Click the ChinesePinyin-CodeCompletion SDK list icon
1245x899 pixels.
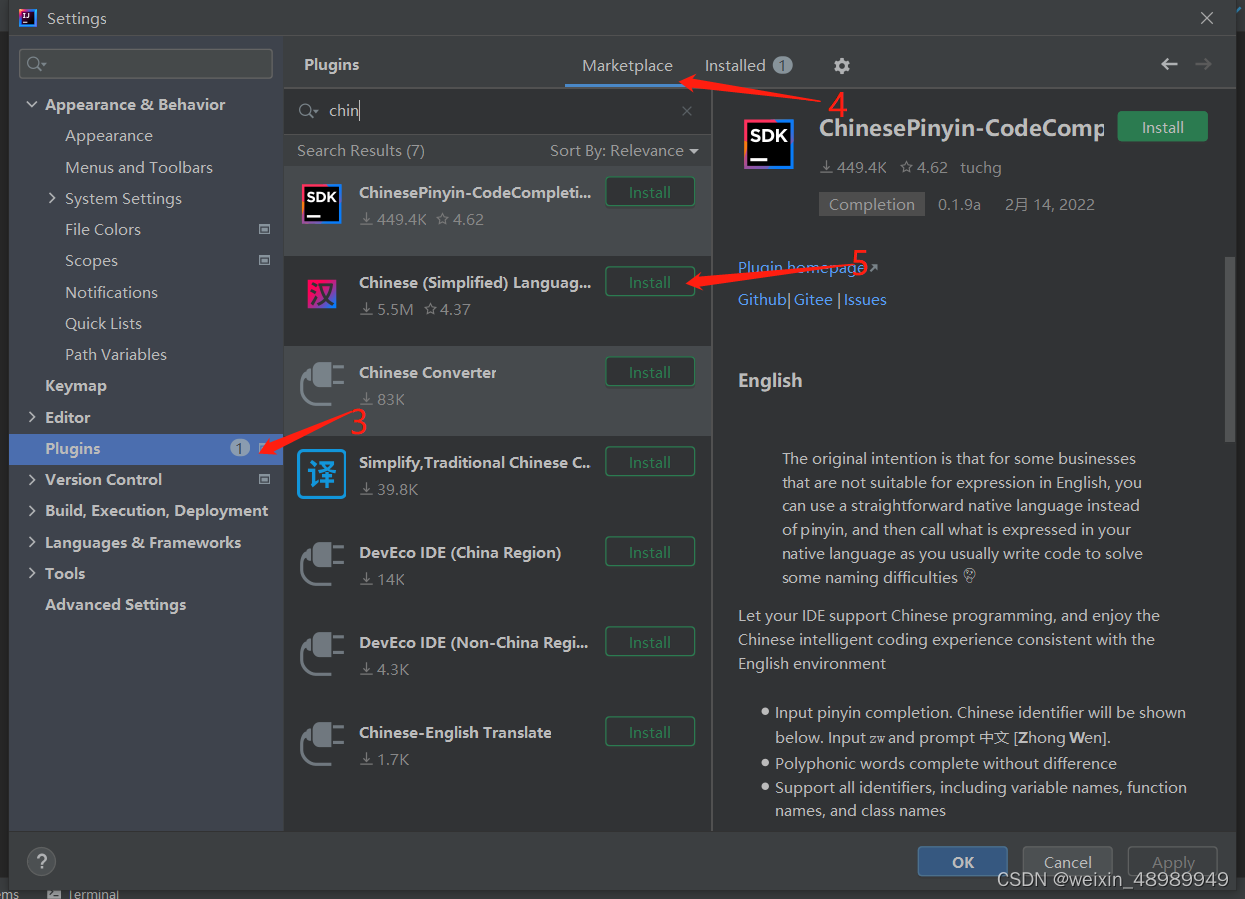tap(322, 205)
